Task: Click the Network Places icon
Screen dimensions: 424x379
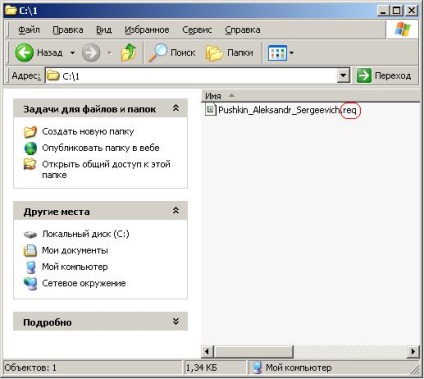Action: (x=30, y=283)
